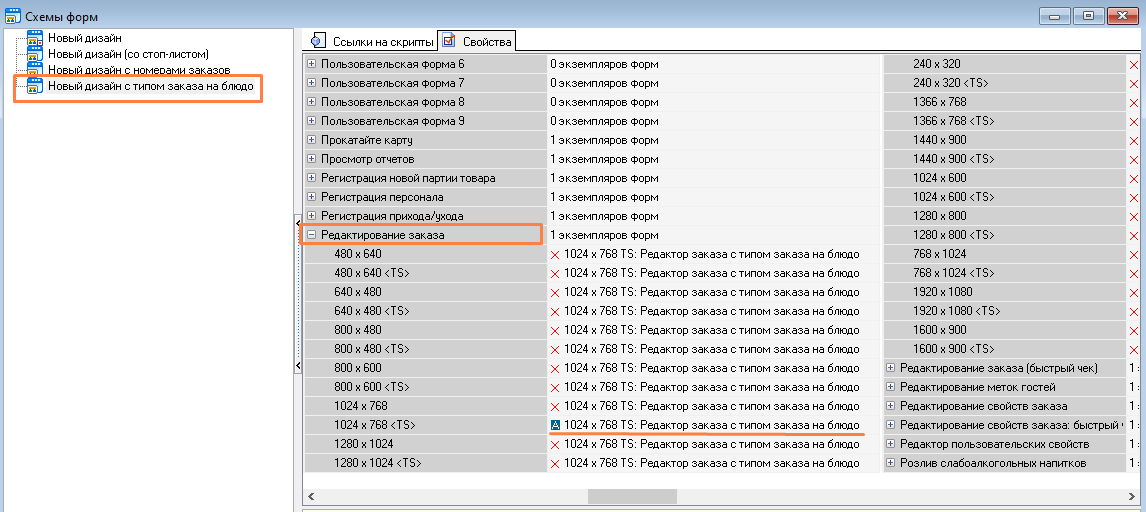Click the "Ссылки на скрипты" tab icon
Screen dimensions: 1146x512
(x=319, y=41)
